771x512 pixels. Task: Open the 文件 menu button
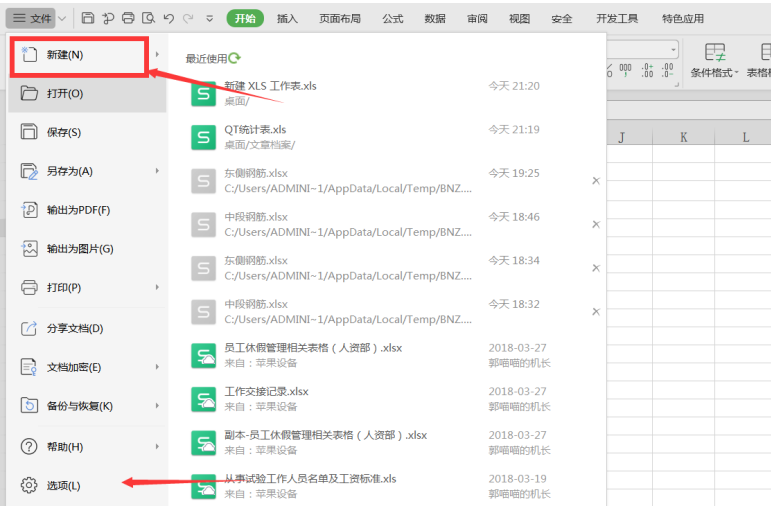(31, 18)
